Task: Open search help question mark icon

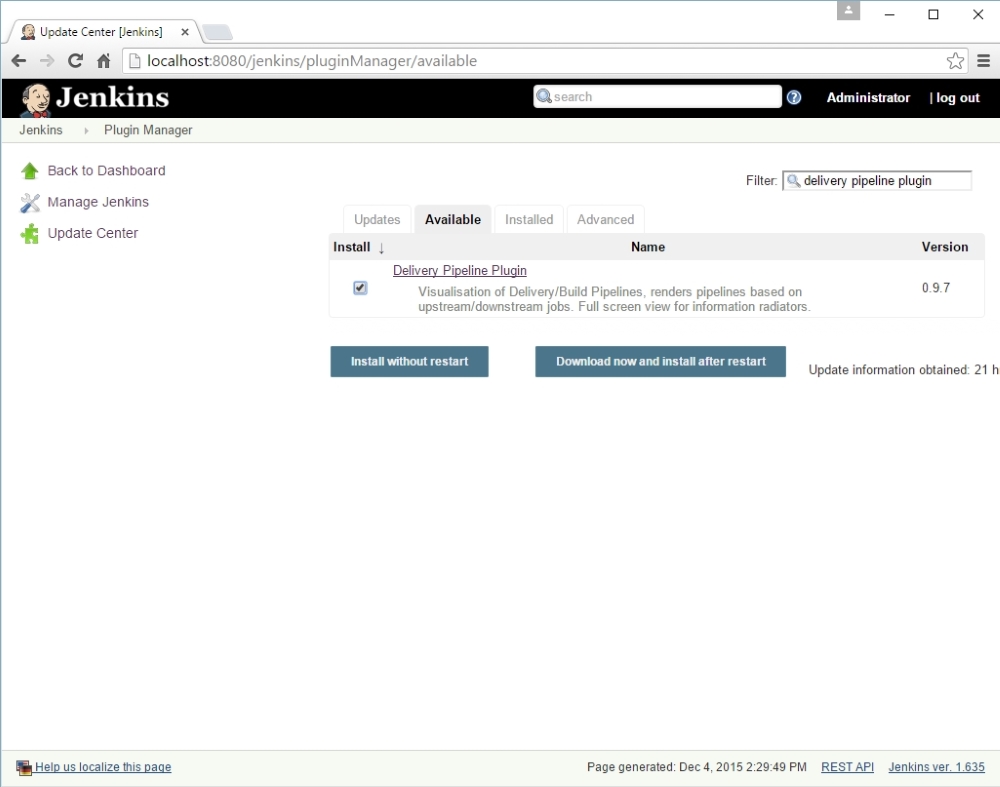Action: coord(794,98)
